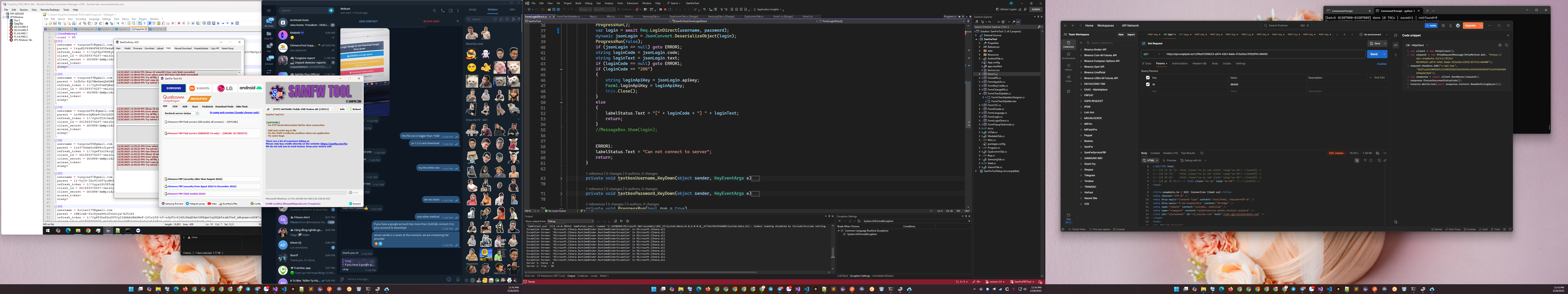The width and height of the screenshot is (1568, 294).
Task: Toggle the Key header checkbox in Postman params
Action: 1148,78
